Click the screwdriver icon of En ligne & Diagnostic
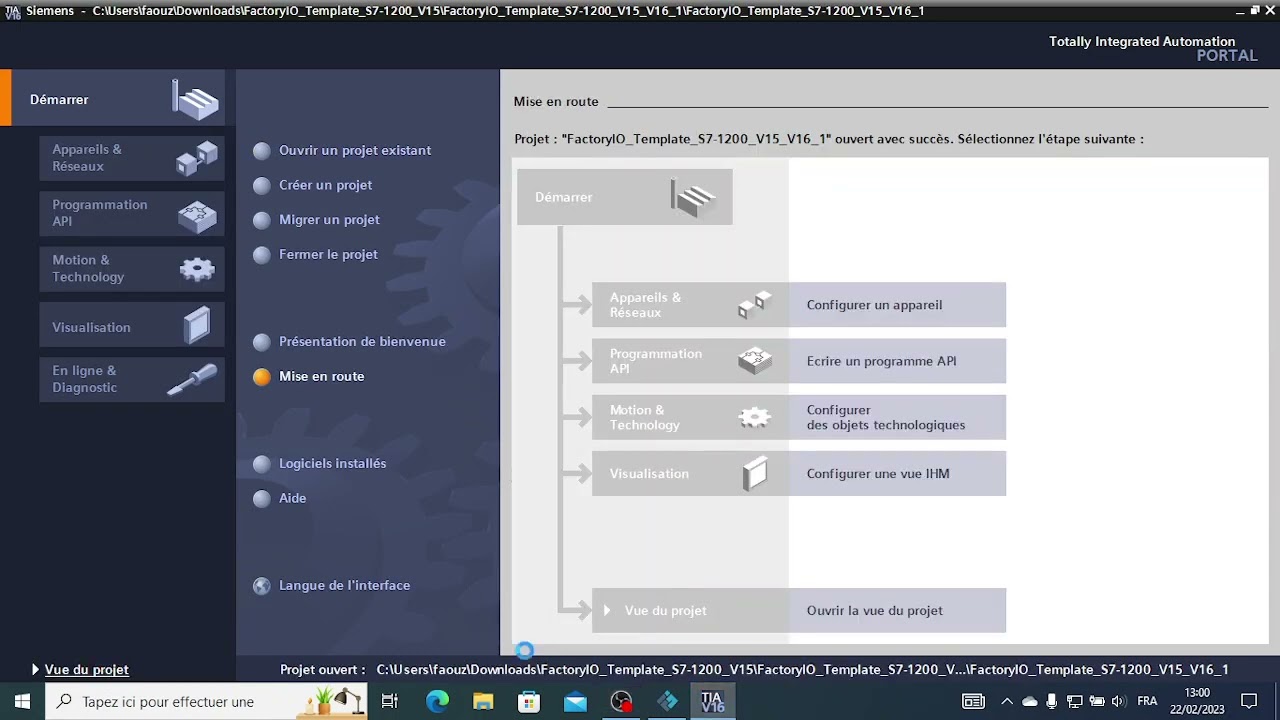 pyautogui.click(x=192, y=379)
